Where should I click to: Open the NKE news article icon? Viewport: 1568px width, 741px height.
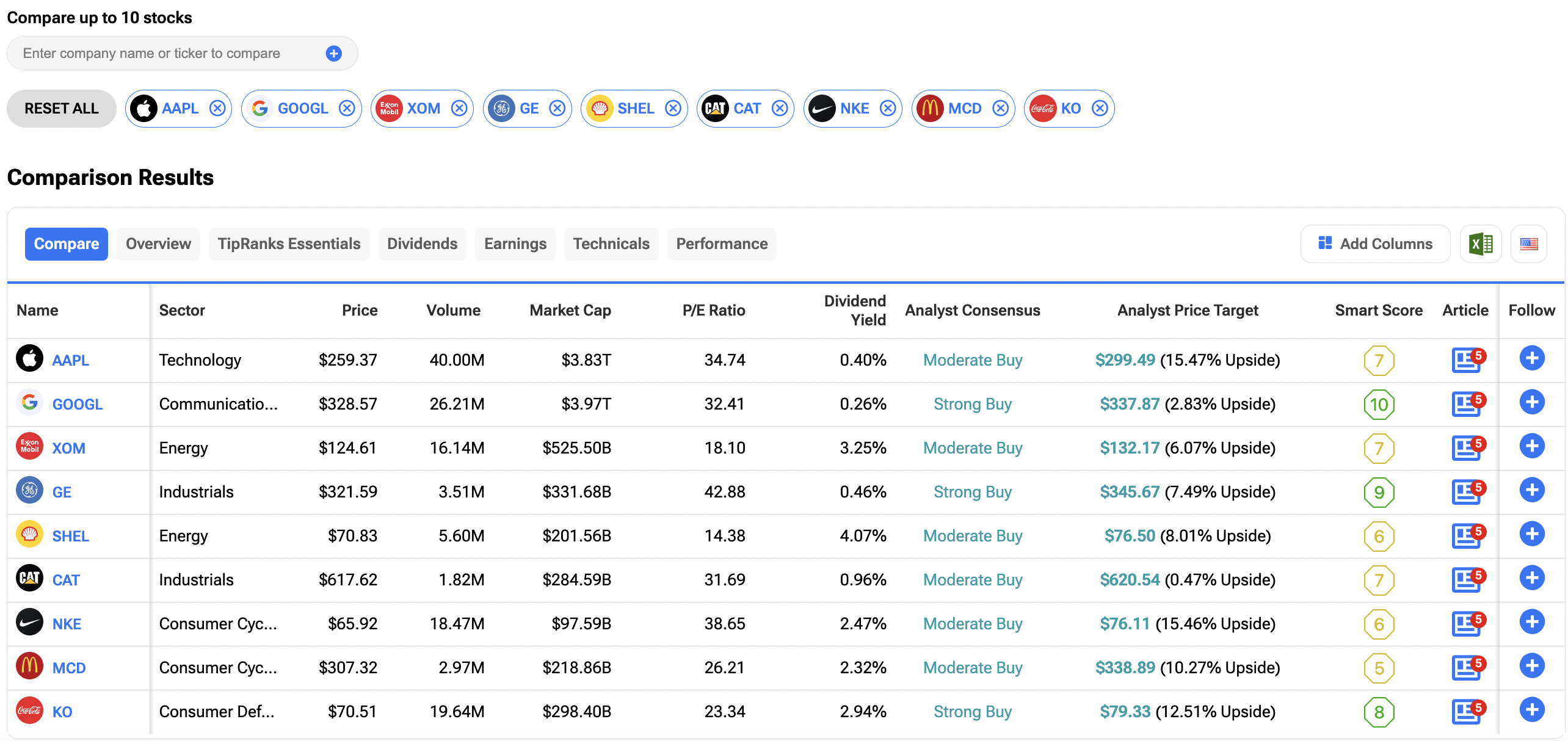(x=1467, y=624)
